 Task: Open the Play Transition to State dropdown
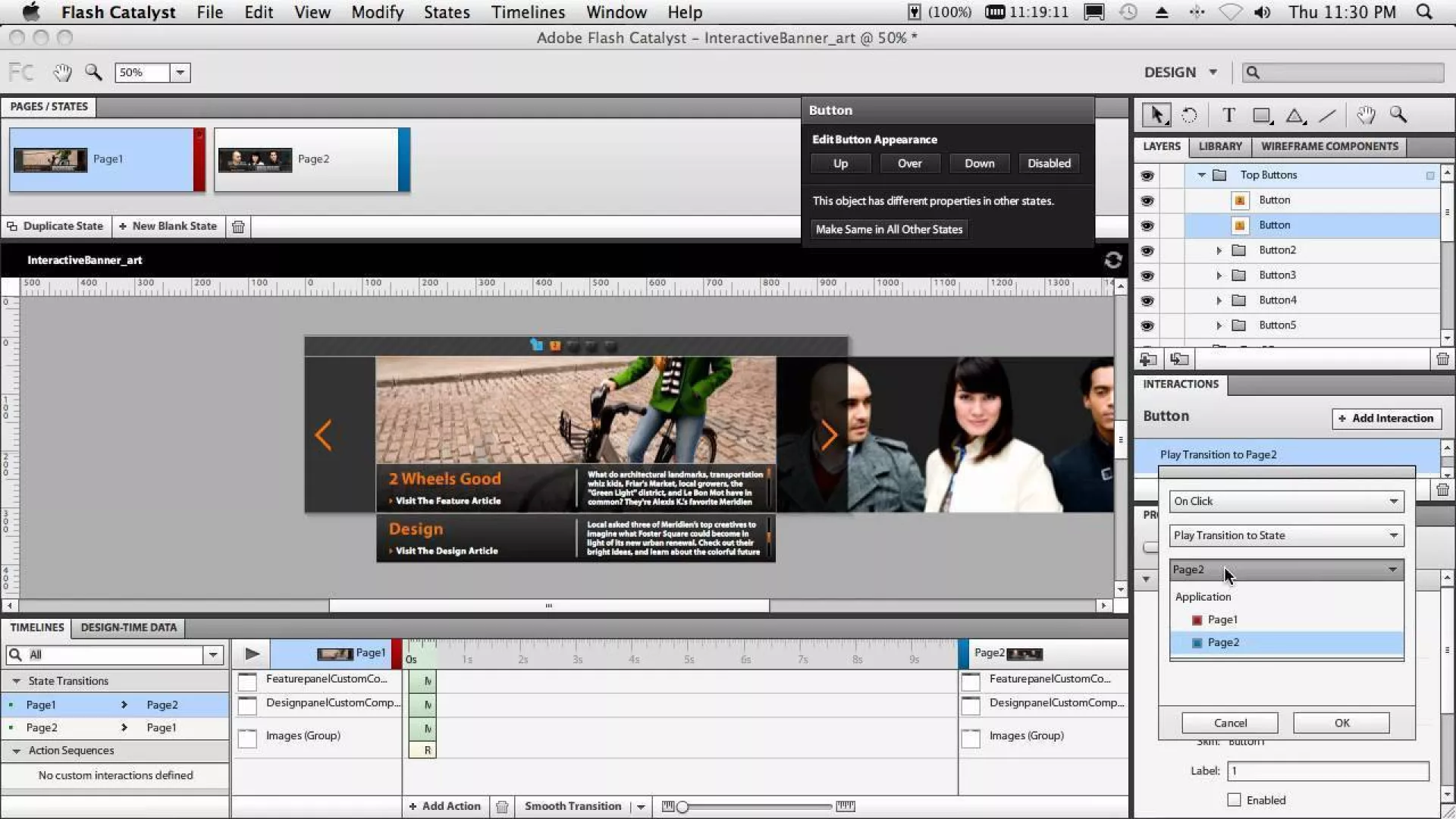tap(1286, 535)
